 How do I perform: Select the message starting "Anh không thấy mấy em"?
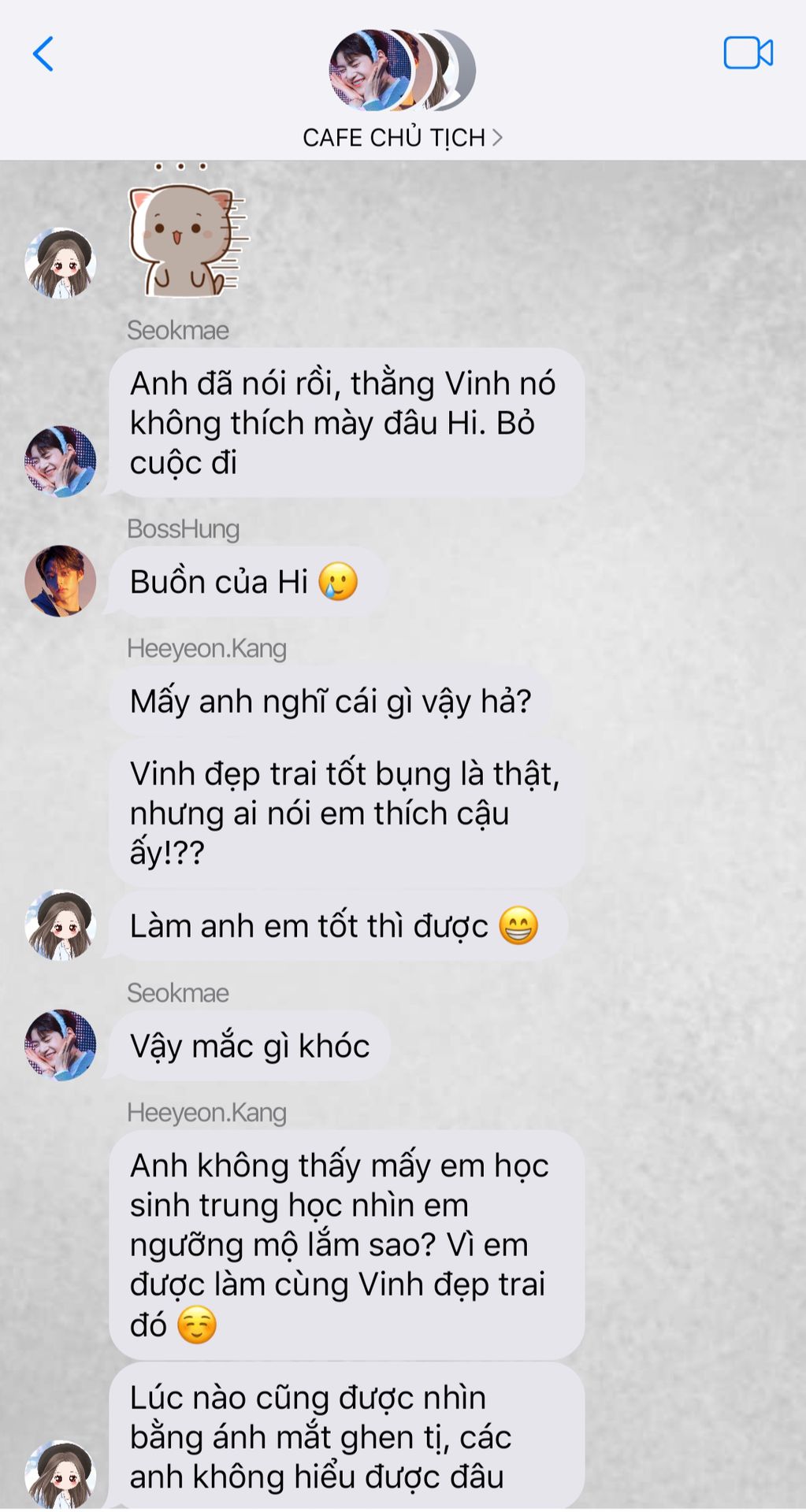(347, 1244)
